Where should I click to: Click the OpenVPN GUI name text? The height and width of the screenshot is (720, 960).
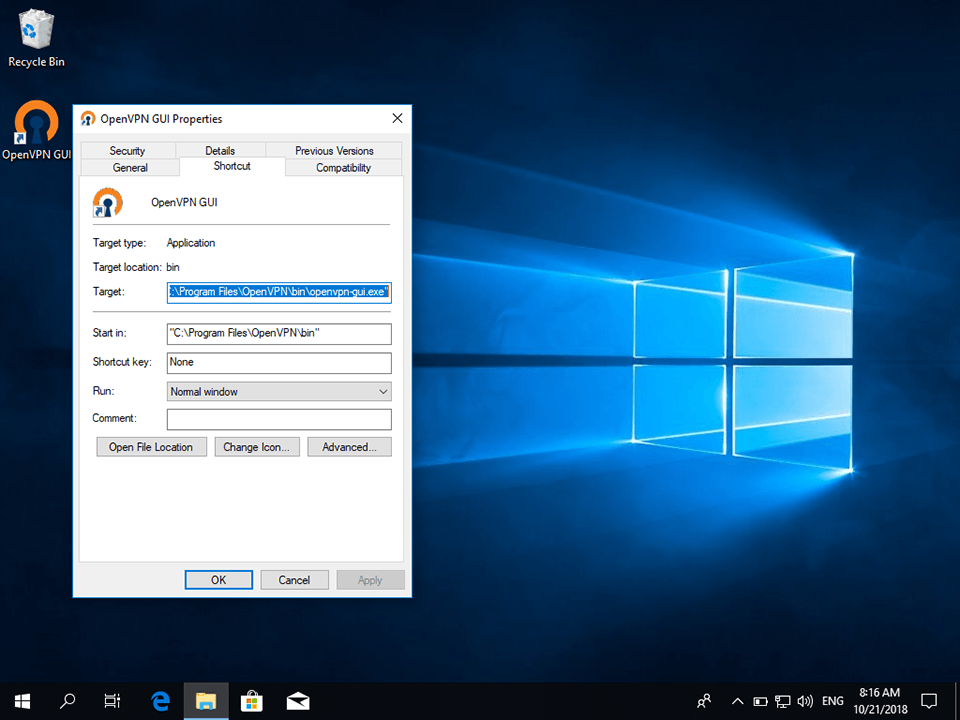[x=184, y=202]
